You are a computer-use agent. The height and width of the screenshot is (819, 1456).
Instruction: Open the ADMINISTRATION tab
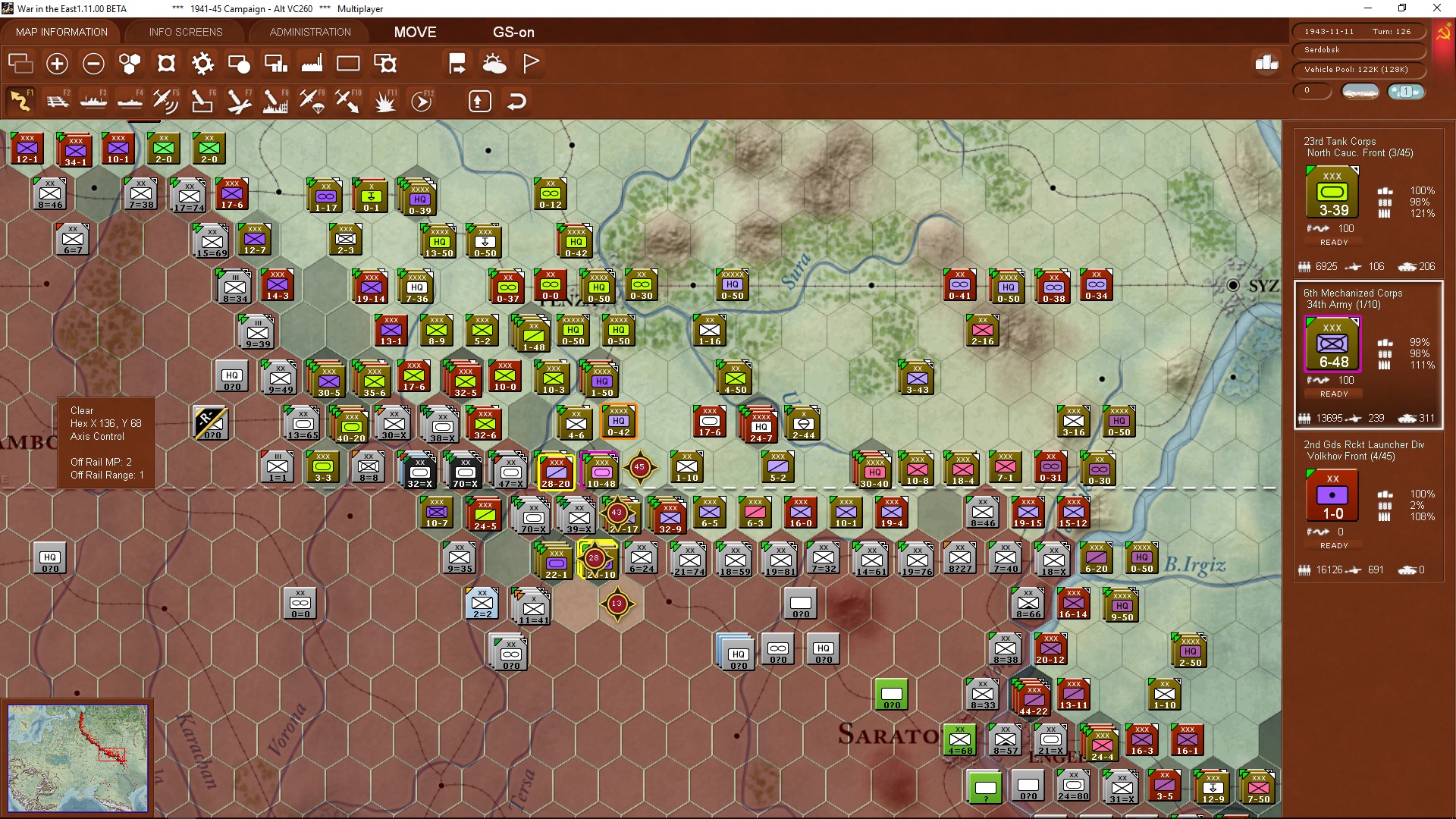tap(310, 32)
